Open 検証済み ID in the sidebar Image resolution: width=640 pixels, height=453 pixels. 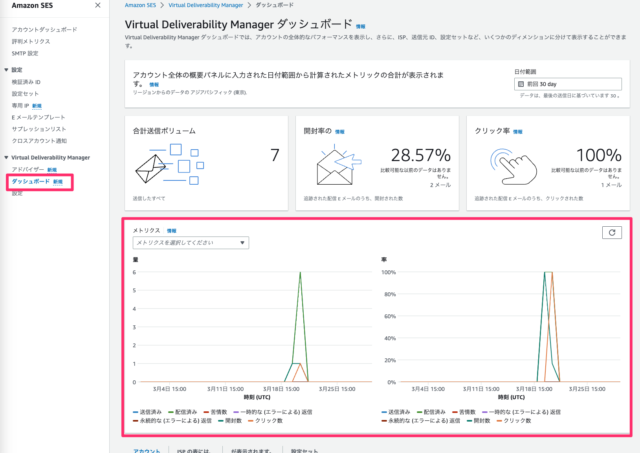click(26, 82)
